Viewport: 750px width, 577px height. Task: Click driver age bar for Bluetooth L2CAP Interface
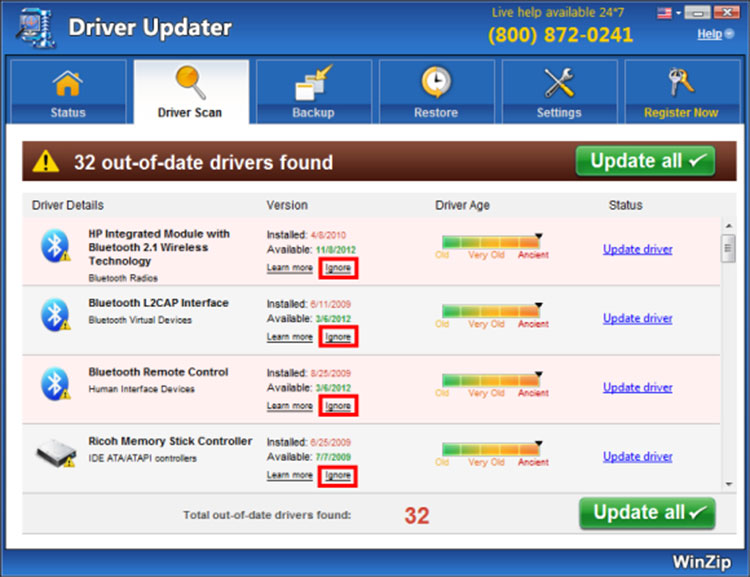(491, 311)
